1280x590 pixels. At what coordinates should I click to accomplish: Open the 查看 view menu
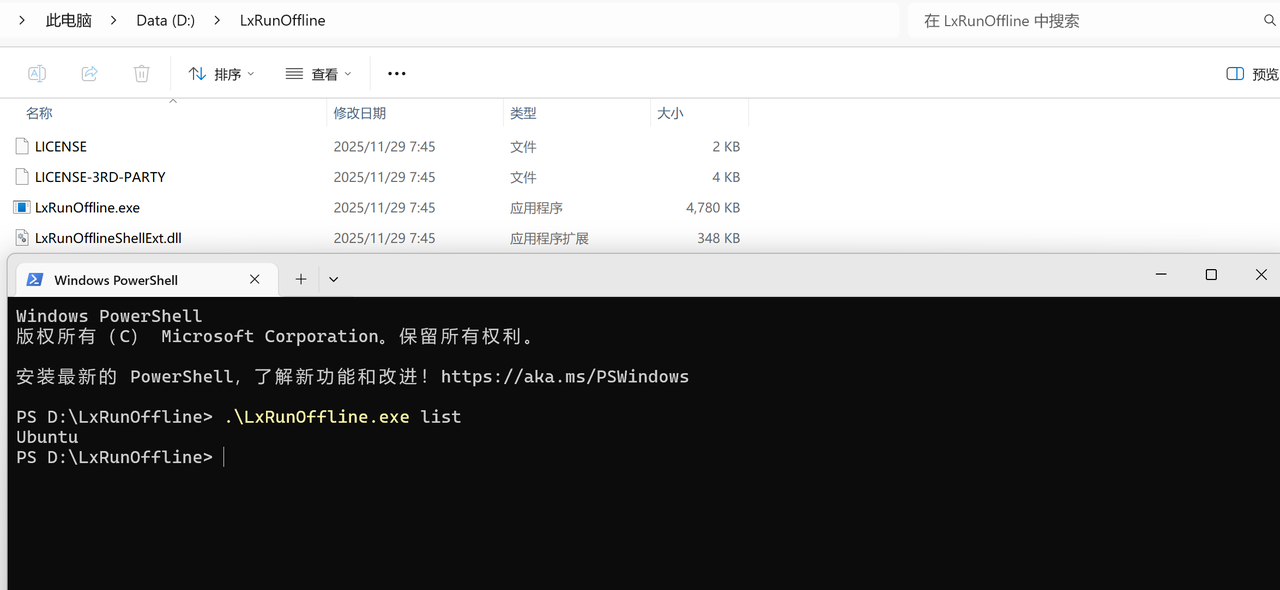pos(319,74)
